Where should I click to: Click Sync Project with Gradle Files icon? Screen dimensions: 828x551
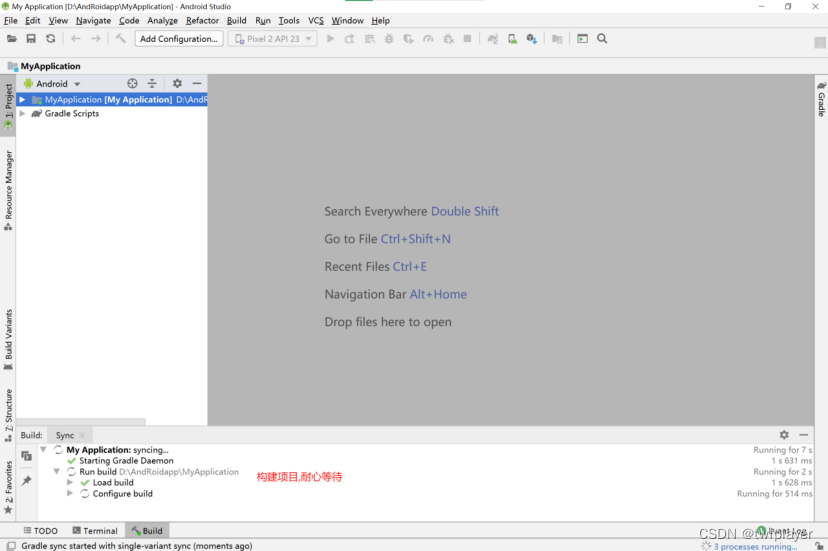[493, 39]
